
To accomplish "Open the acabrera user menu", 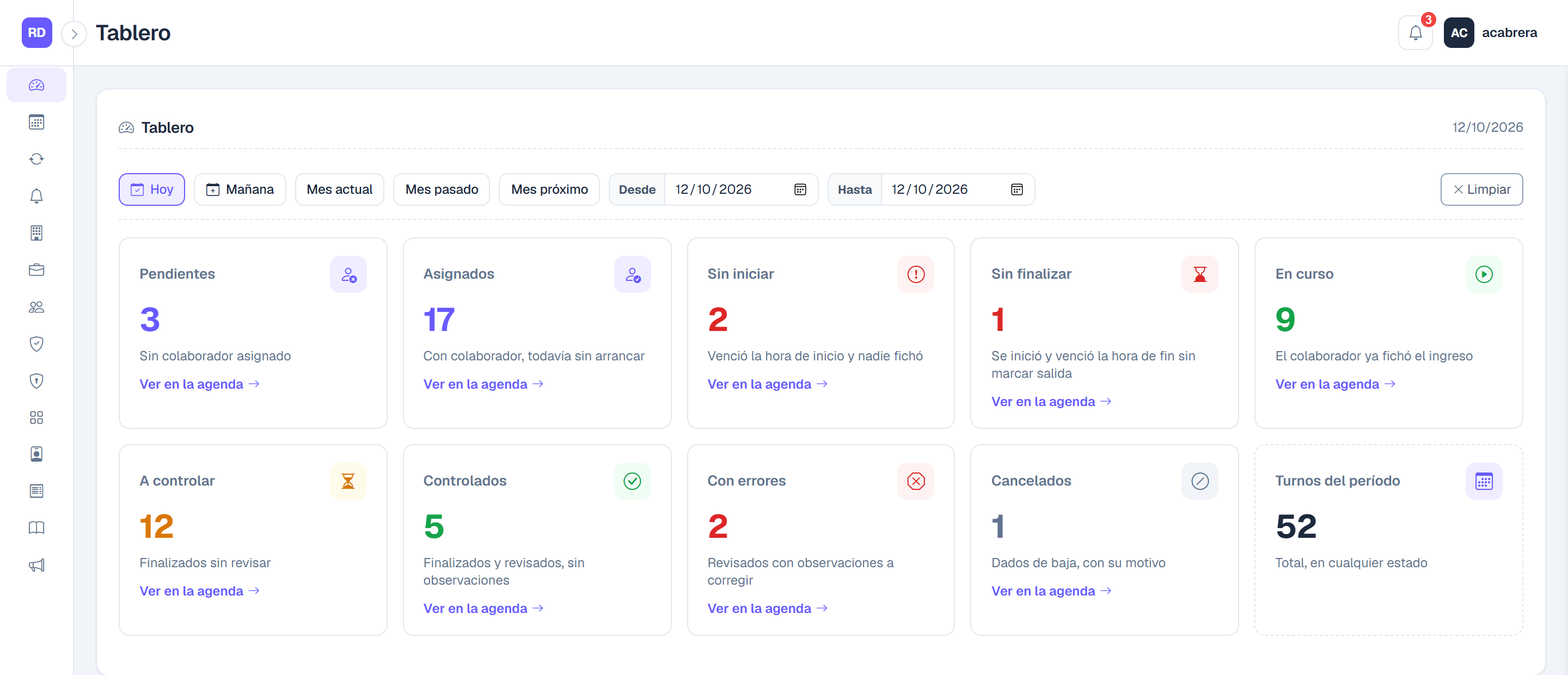I will [1490, 33].
